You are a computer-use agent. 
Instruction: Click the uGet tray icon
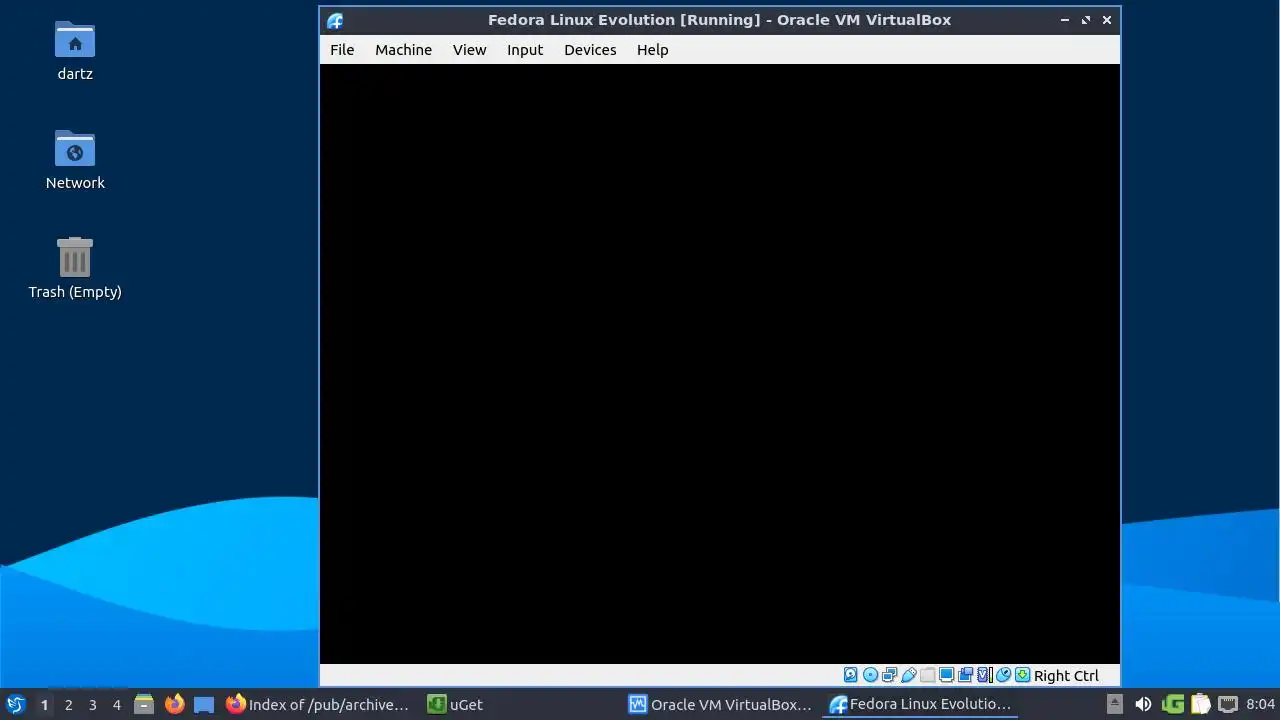click(1173, 704)
